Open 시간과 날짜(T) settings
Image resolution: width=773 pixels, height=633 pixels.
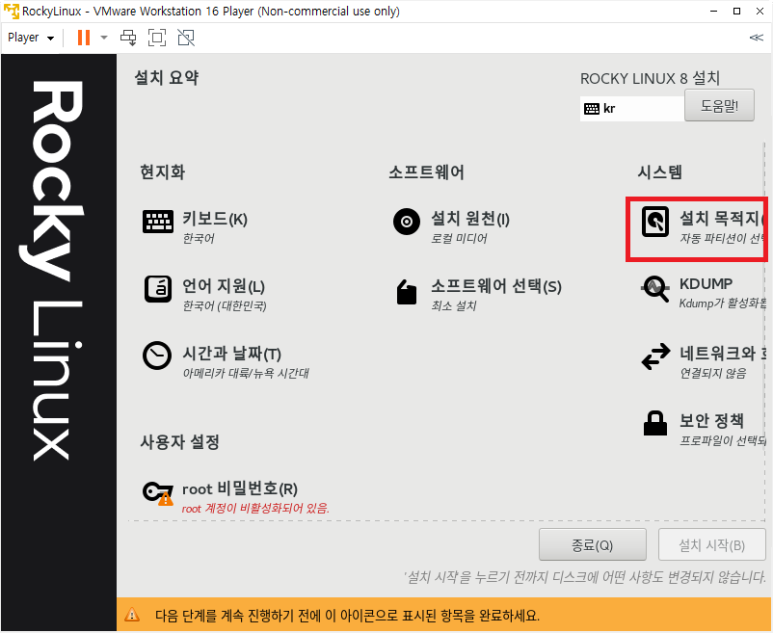coord(232,353)
